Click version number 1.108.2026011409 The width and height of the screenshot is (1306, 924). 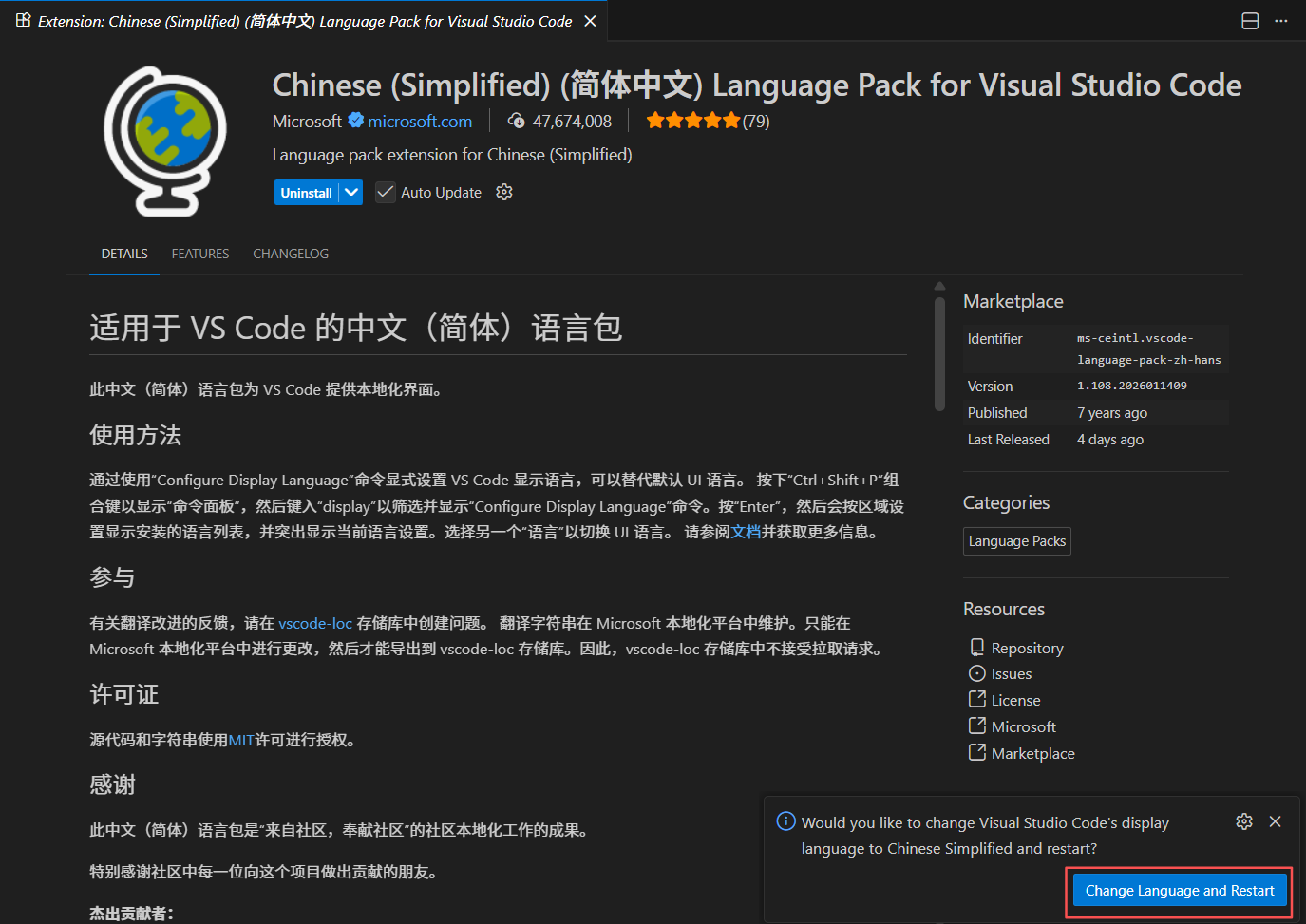1131,386
